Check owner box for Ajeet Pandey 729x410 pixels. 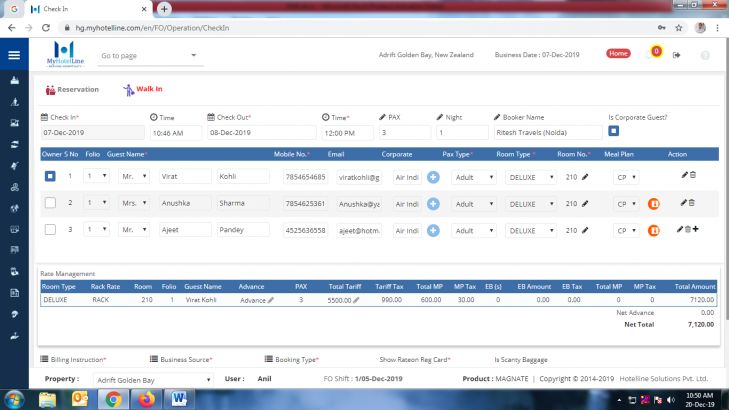click(x=50, y=229)
